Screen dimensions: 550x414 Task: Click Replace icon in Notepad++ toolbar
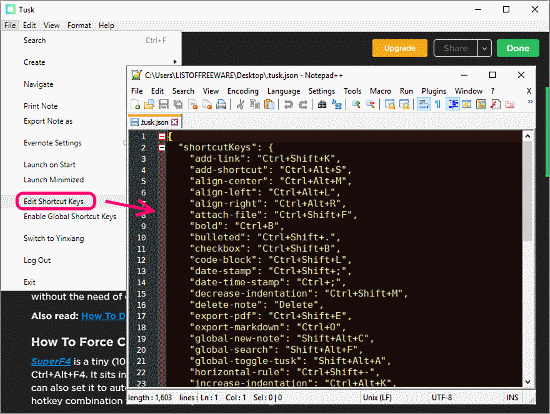pyautogui.click(x=337, y=104)
